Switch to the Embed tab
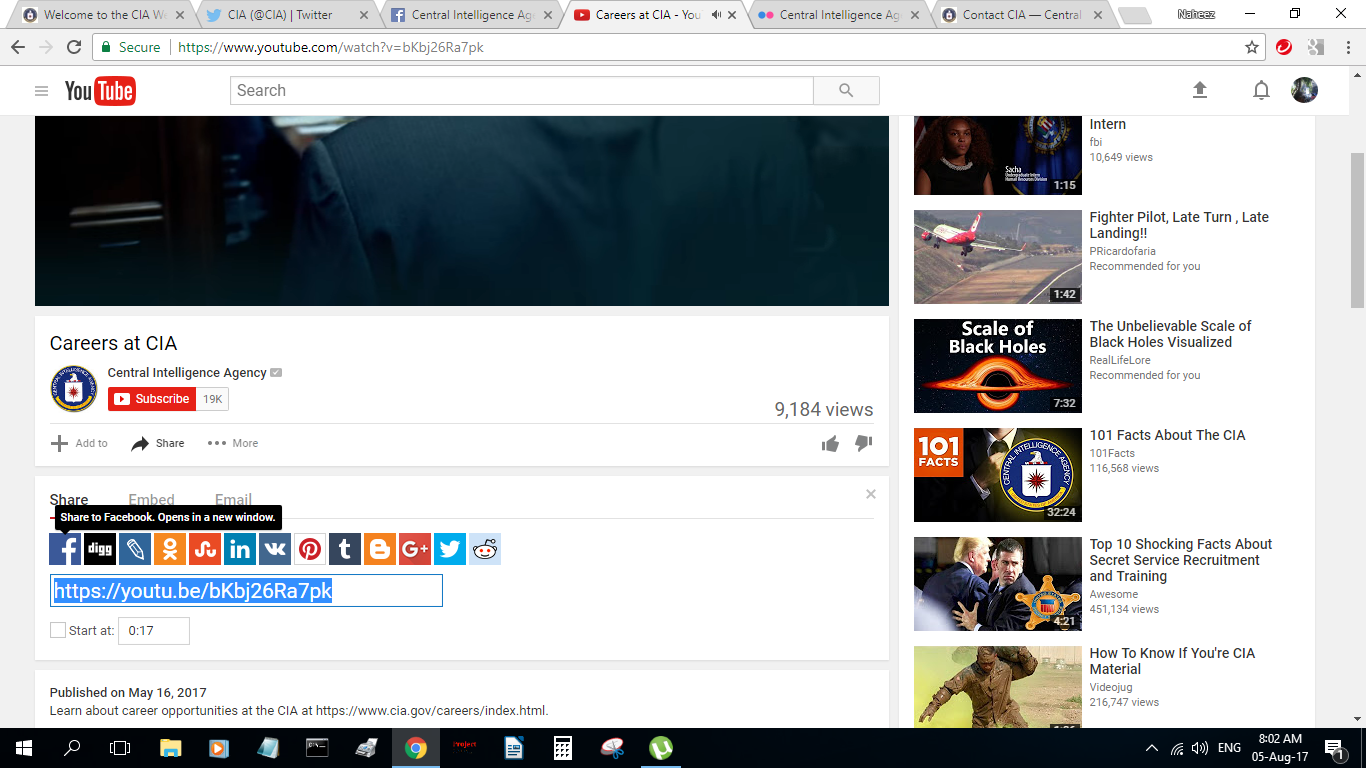The width and height of the screenshot is (1366, 768). [x=151, y=500]
